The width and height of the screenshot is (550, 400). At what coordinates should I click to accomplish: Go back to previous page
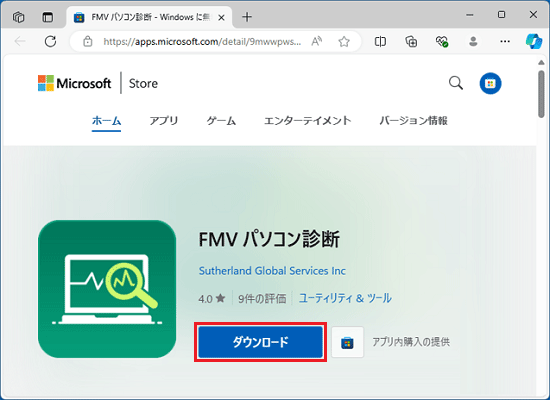pos(20,41)
